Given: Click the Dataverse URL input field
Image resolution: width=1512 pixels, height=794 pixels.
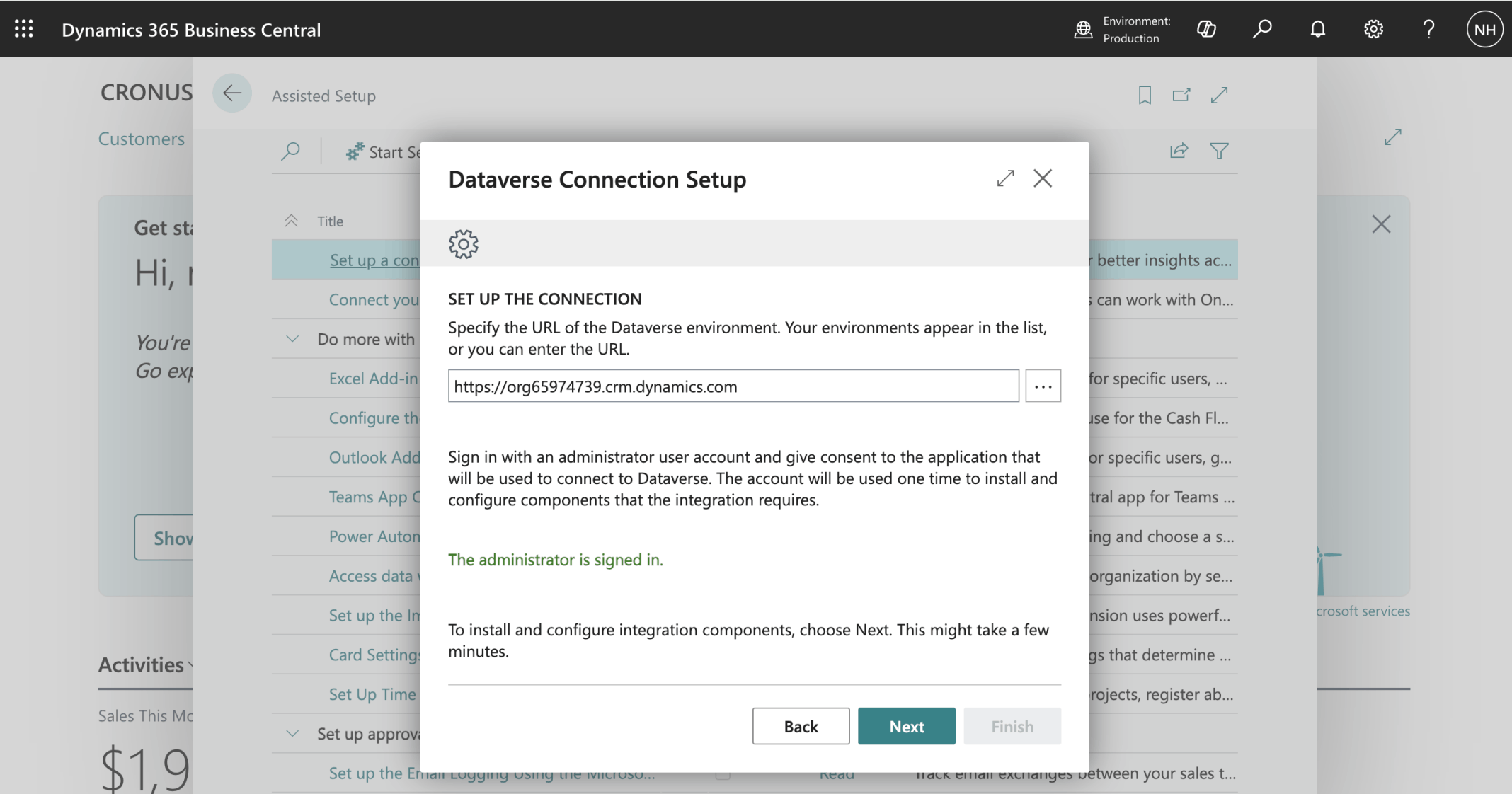Looking at the screenshot, I should tap(733, 386).
